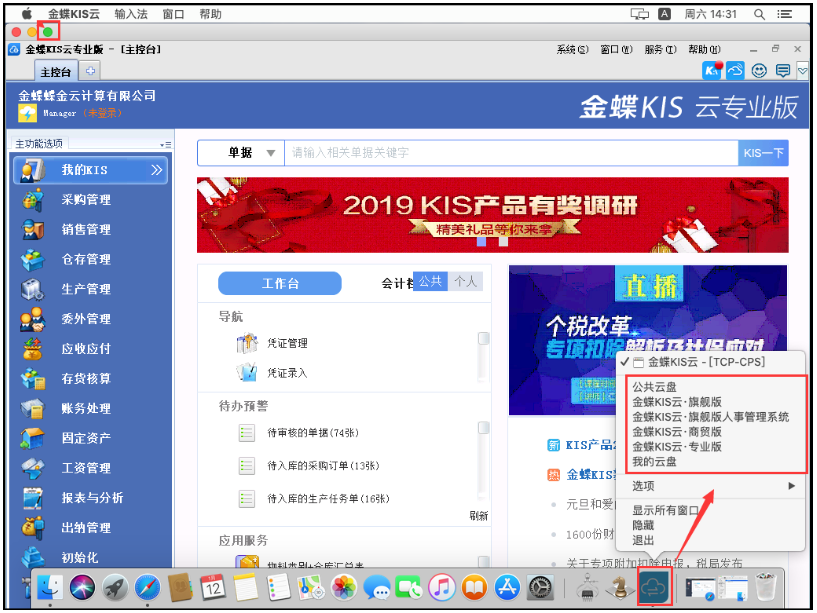Open Safari from the dock
The height and width of the screenshot is (613, 817).
(147, 588)
